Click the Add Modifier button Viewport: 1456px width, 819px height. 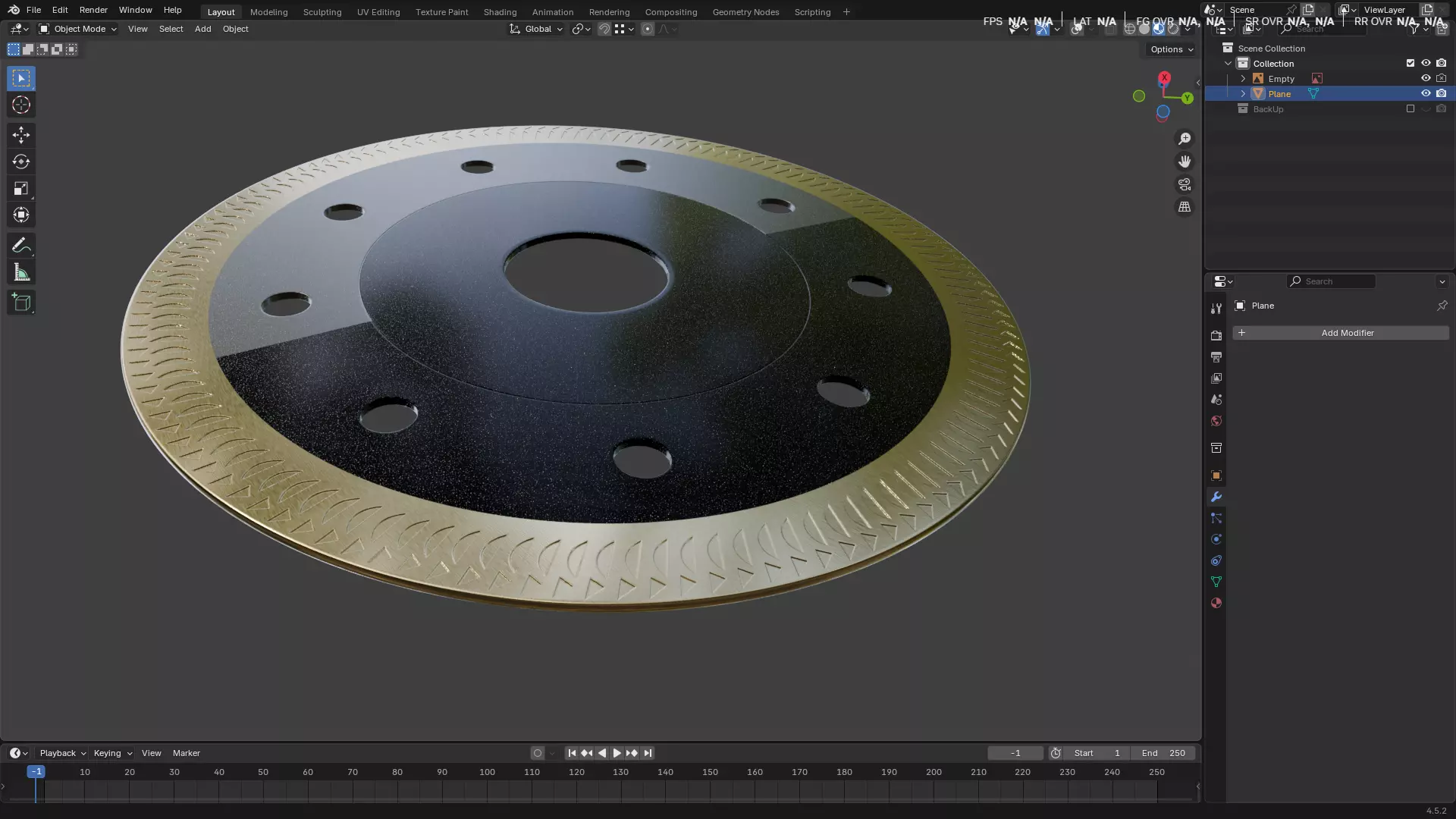[x=1340, y=333]
